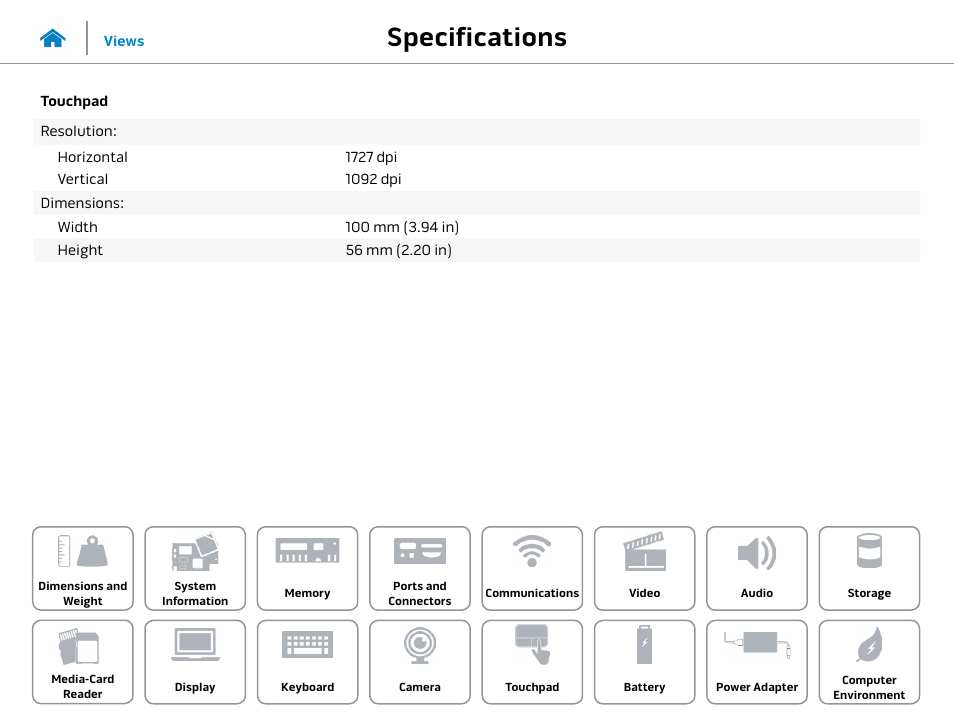
Task: Open Dimensions and Weight specifications
Action: (x=83, y=568)
